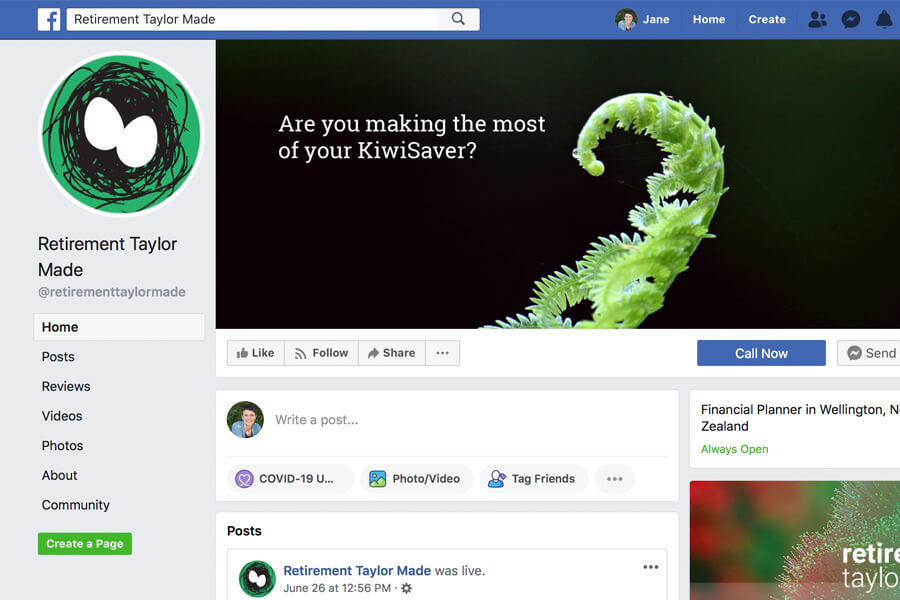Click the post privacy gear icon

click(406, 588)
